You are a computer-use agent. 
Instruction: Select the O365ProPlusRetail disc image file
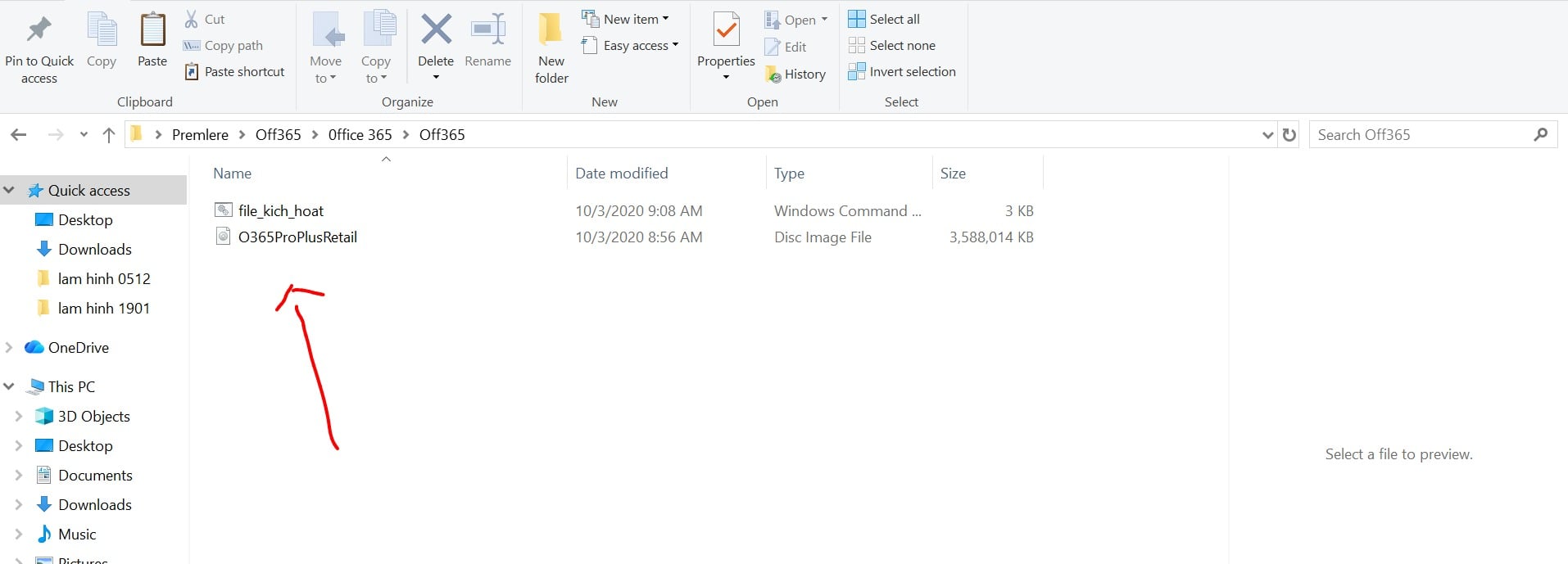(x=297, y=237)
